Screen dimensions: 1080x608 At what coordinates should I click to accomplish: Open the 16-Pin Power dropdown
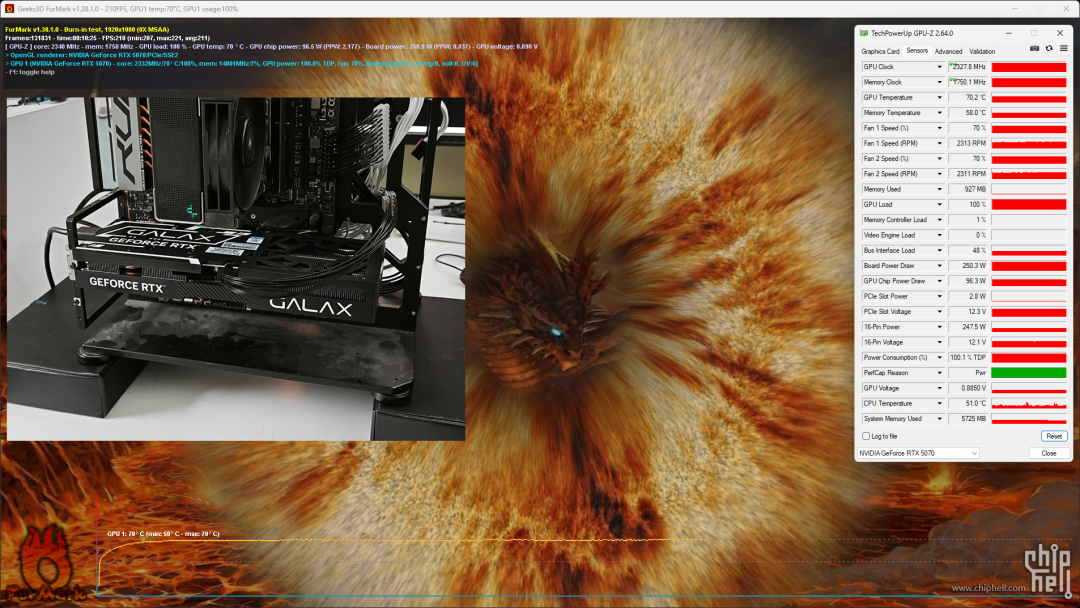tap(939, 326)
